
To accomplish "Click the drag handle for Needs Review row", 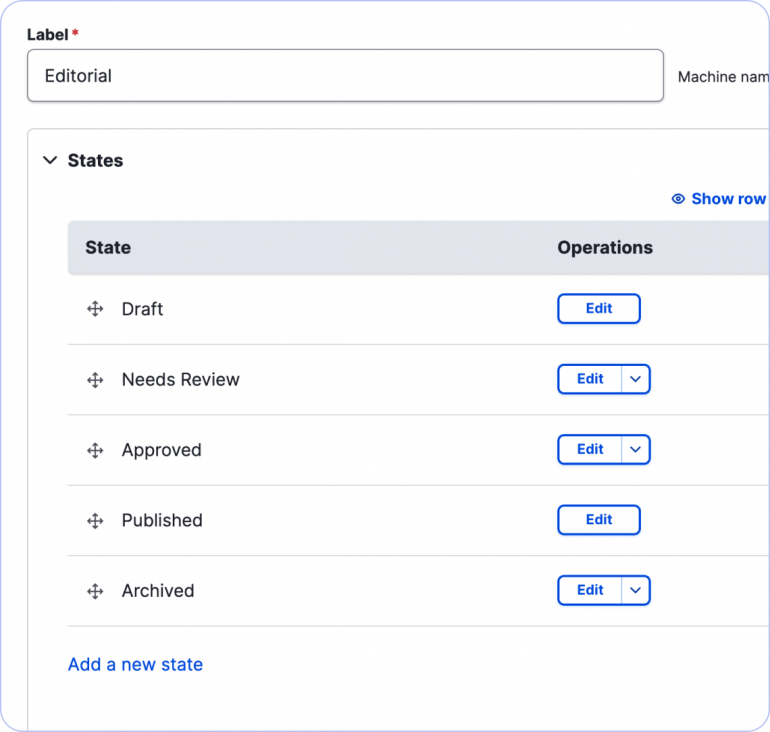I will pos(95,380).
